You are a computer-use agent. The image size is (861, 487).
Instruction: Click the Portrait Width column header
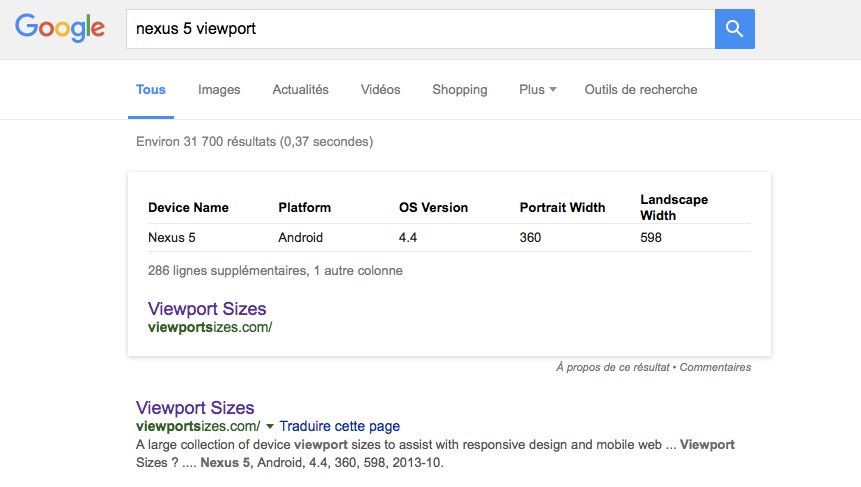pos(562,208)
